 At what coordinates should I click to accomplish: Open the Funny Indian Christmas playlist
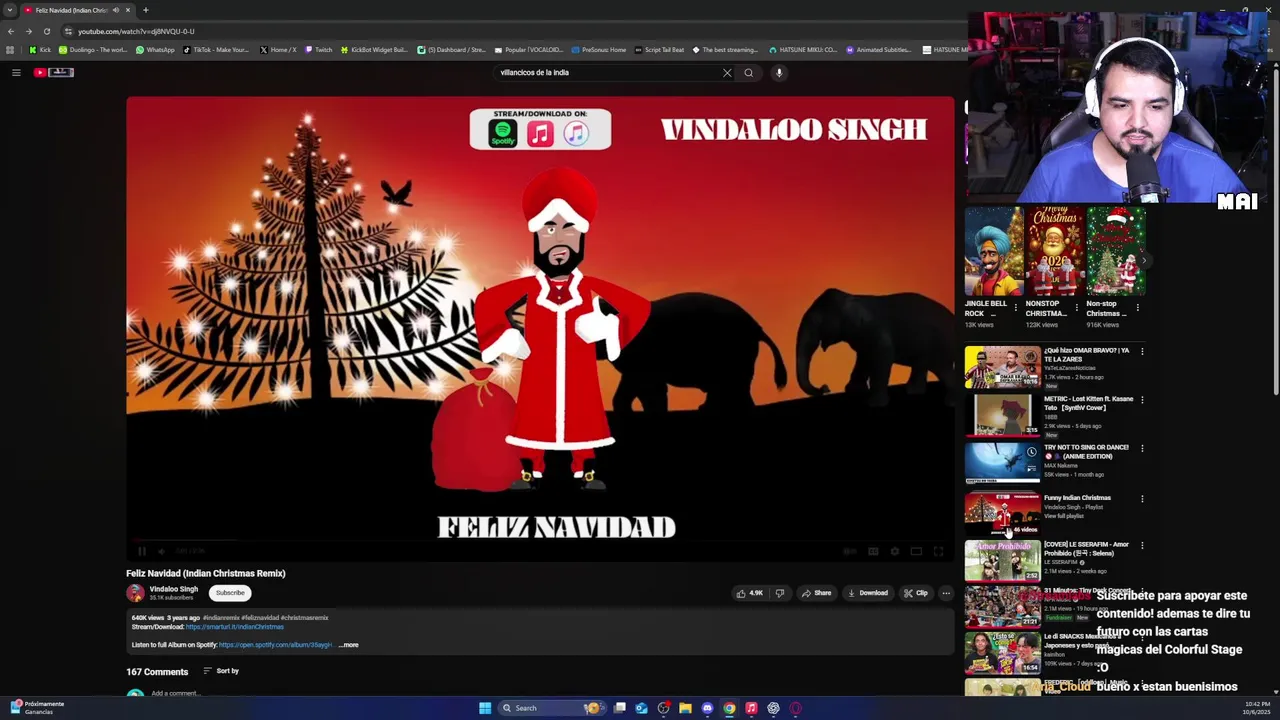(x=1002, y=513)
